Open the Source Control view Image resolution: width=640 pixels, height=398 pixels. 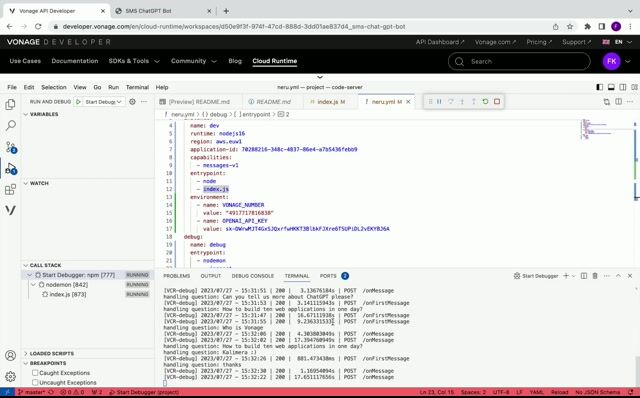11,147
